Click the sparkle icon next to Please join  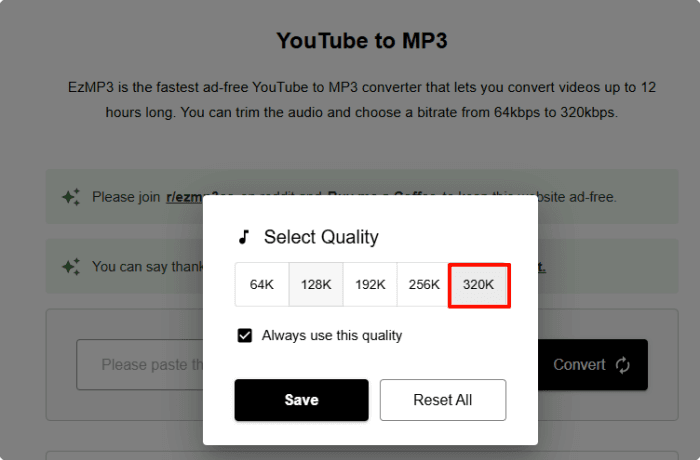coord(71,197)
